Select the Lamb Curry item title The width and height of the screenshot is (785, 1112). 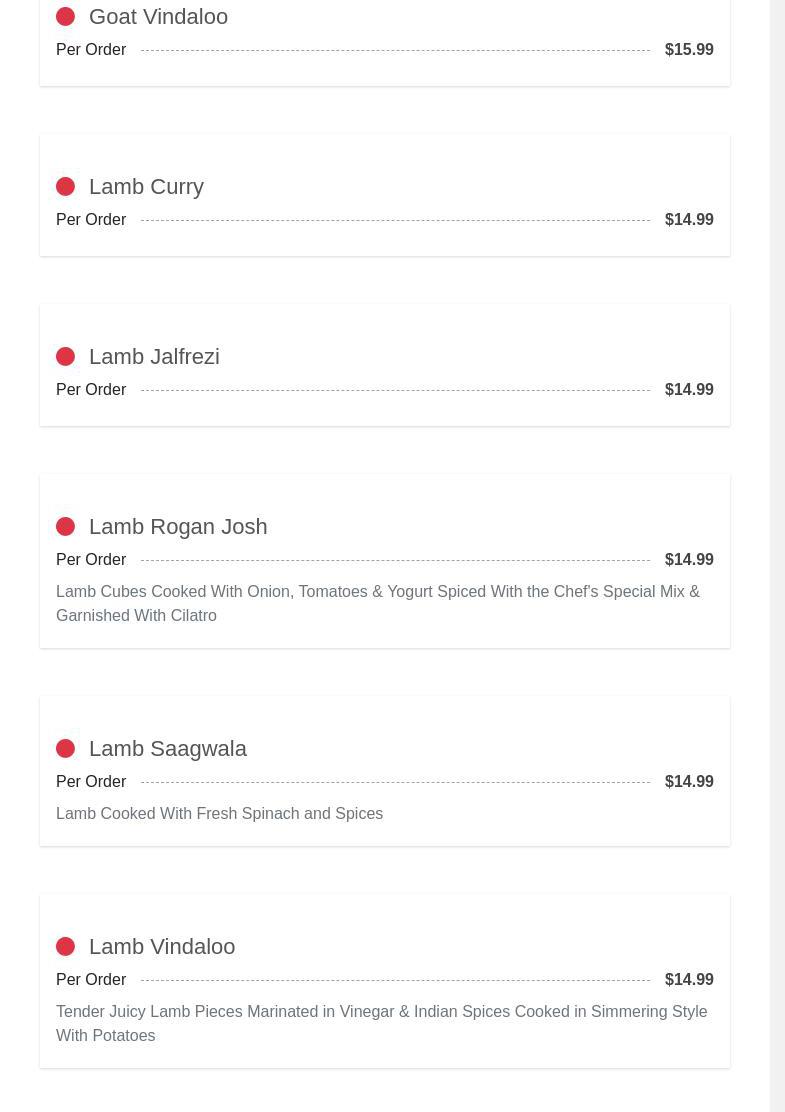click(x=146, y=187)
